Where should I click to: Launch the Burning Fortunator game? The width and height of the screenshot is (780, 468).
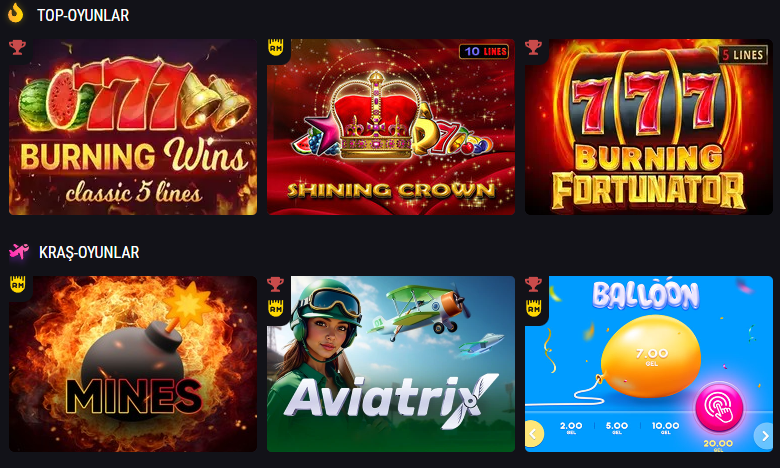click(649, 127)
